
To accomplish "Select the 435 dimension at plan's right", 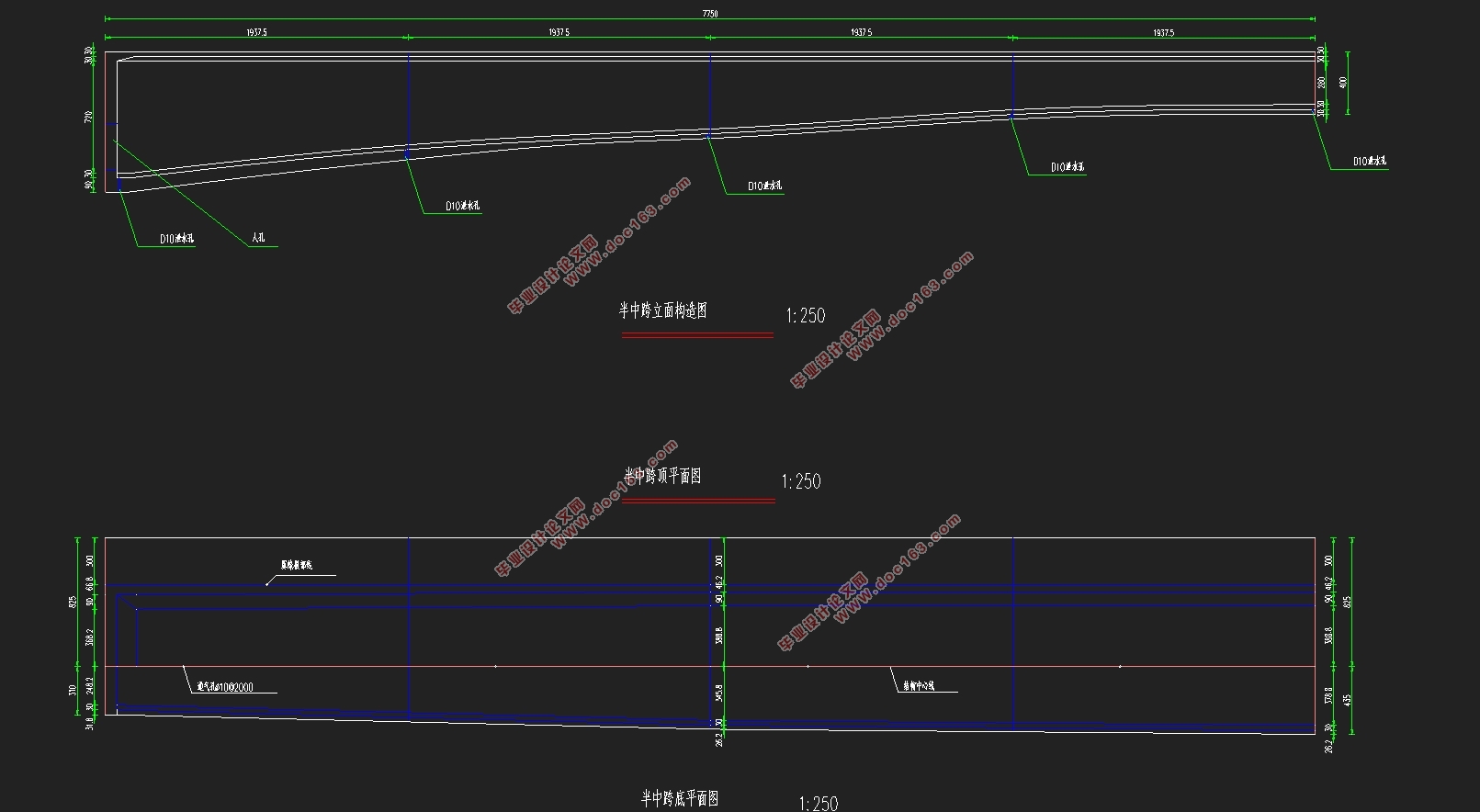I will pos(1348,700).
